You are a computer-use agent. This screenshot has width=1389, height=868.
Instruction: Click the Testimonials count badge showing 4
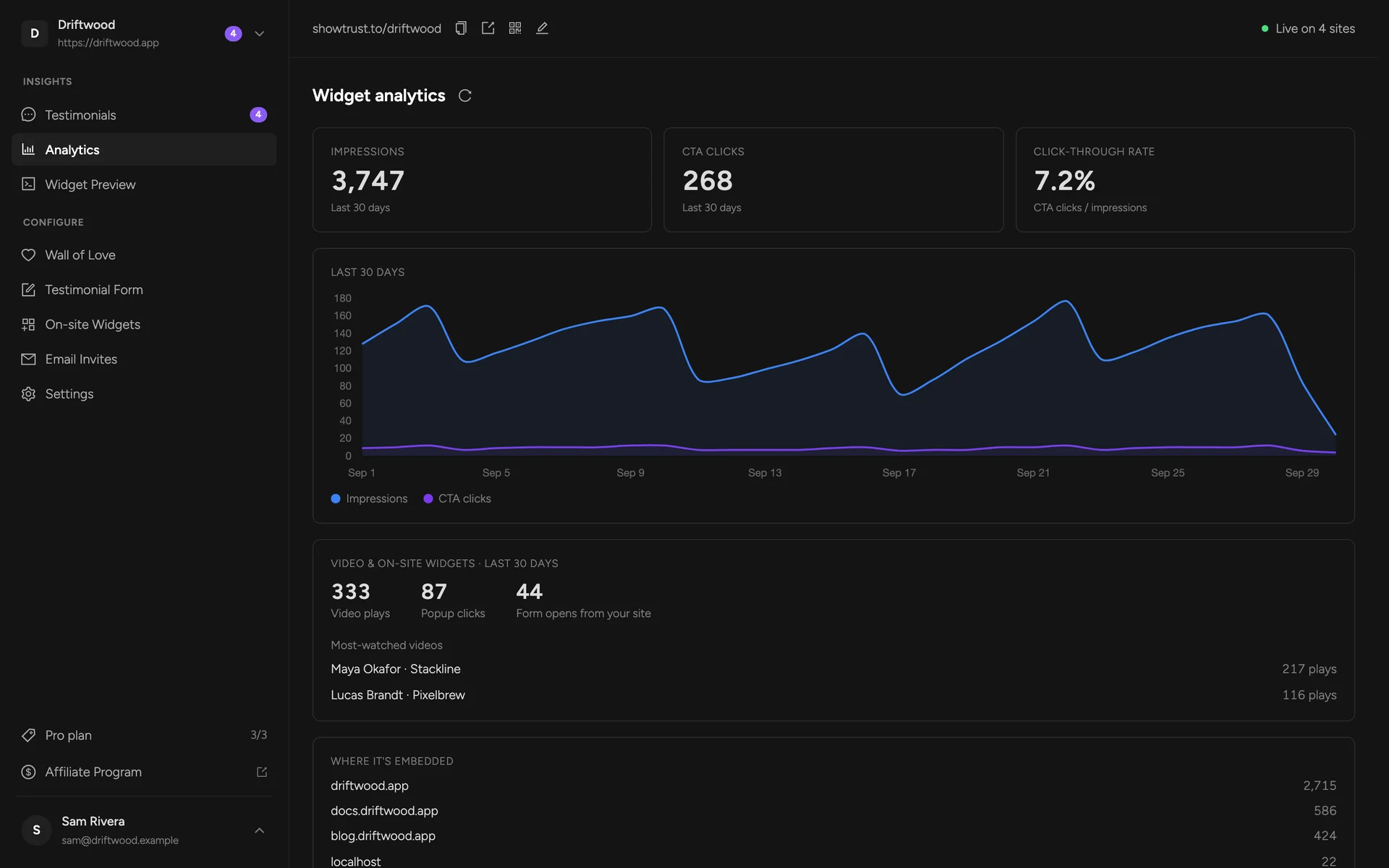pyautogui.click(x=258, y=115)
